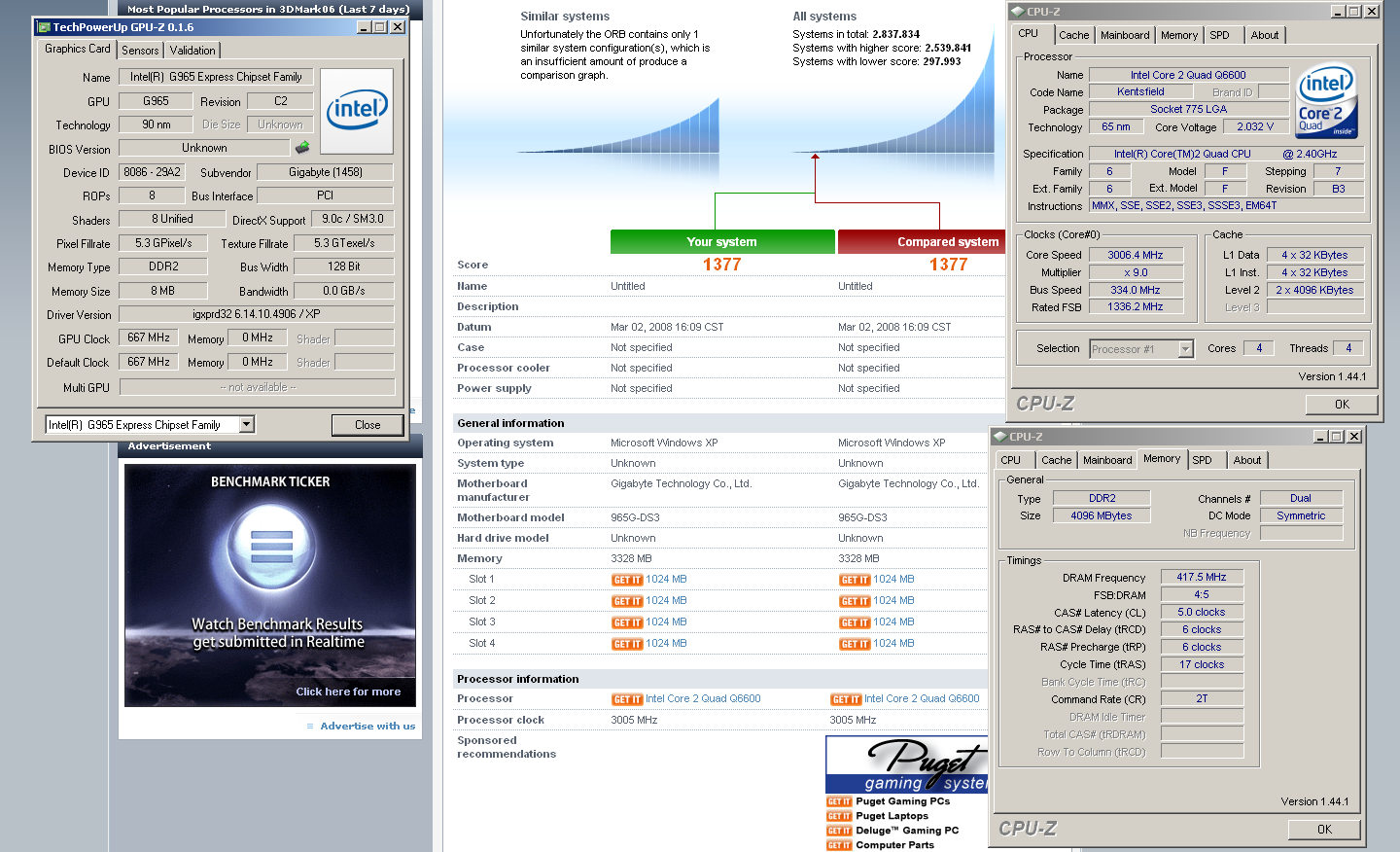Click GET IT badge next to Slot 2 in Your system column

627,601
